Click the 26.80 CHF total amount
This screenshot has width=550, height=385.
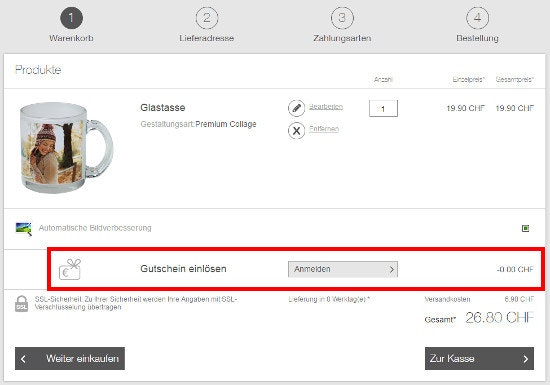(x=499, y=318)
